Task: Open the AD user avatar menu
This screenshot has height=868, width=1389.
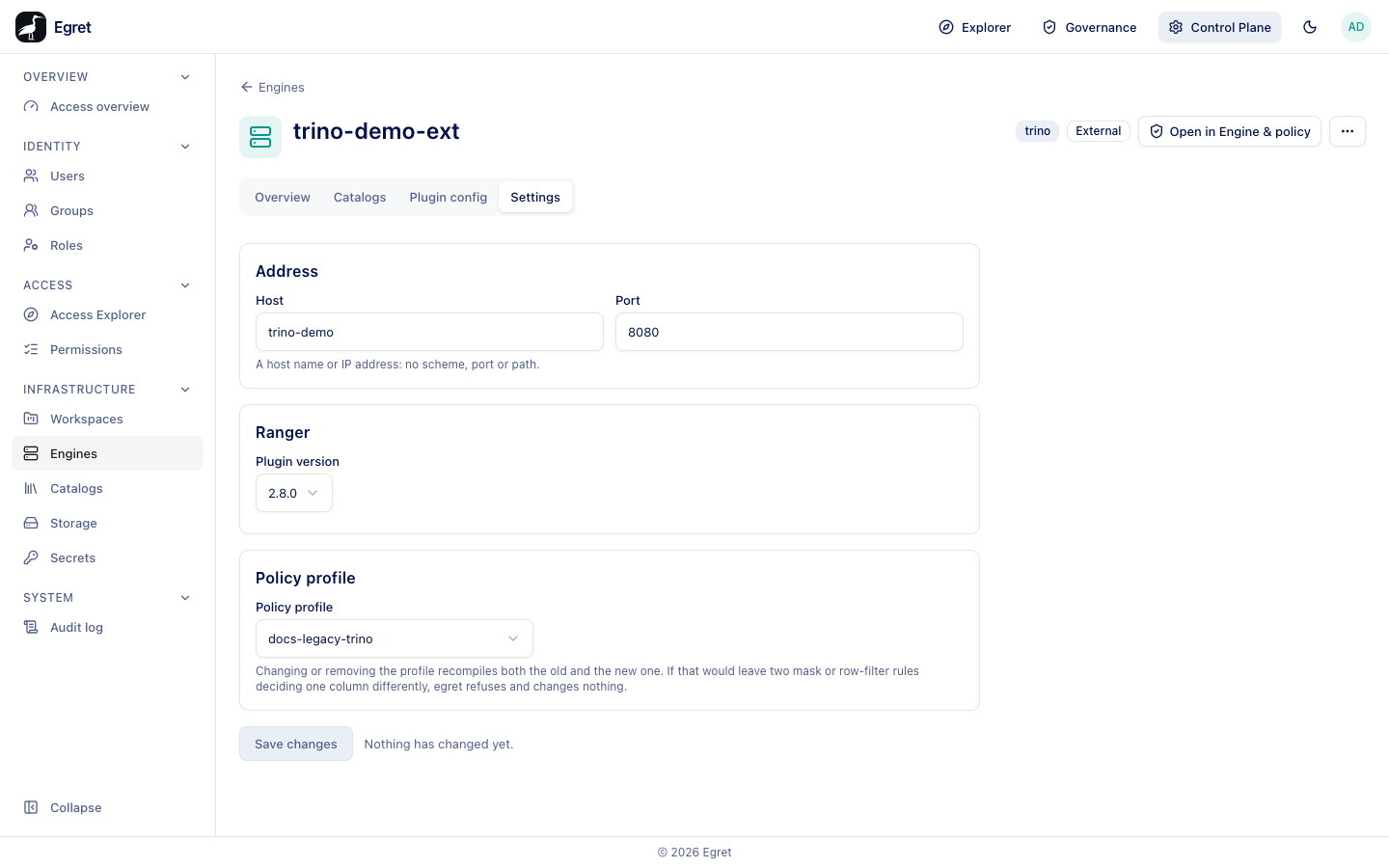Action: tap(1356, 27)
